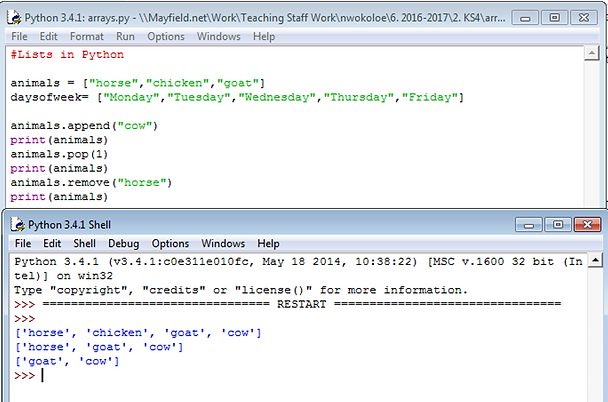Click the Python icon in arrays.py title bar
Viewport: 608px width, 402px height.
[x=14, y=18]
